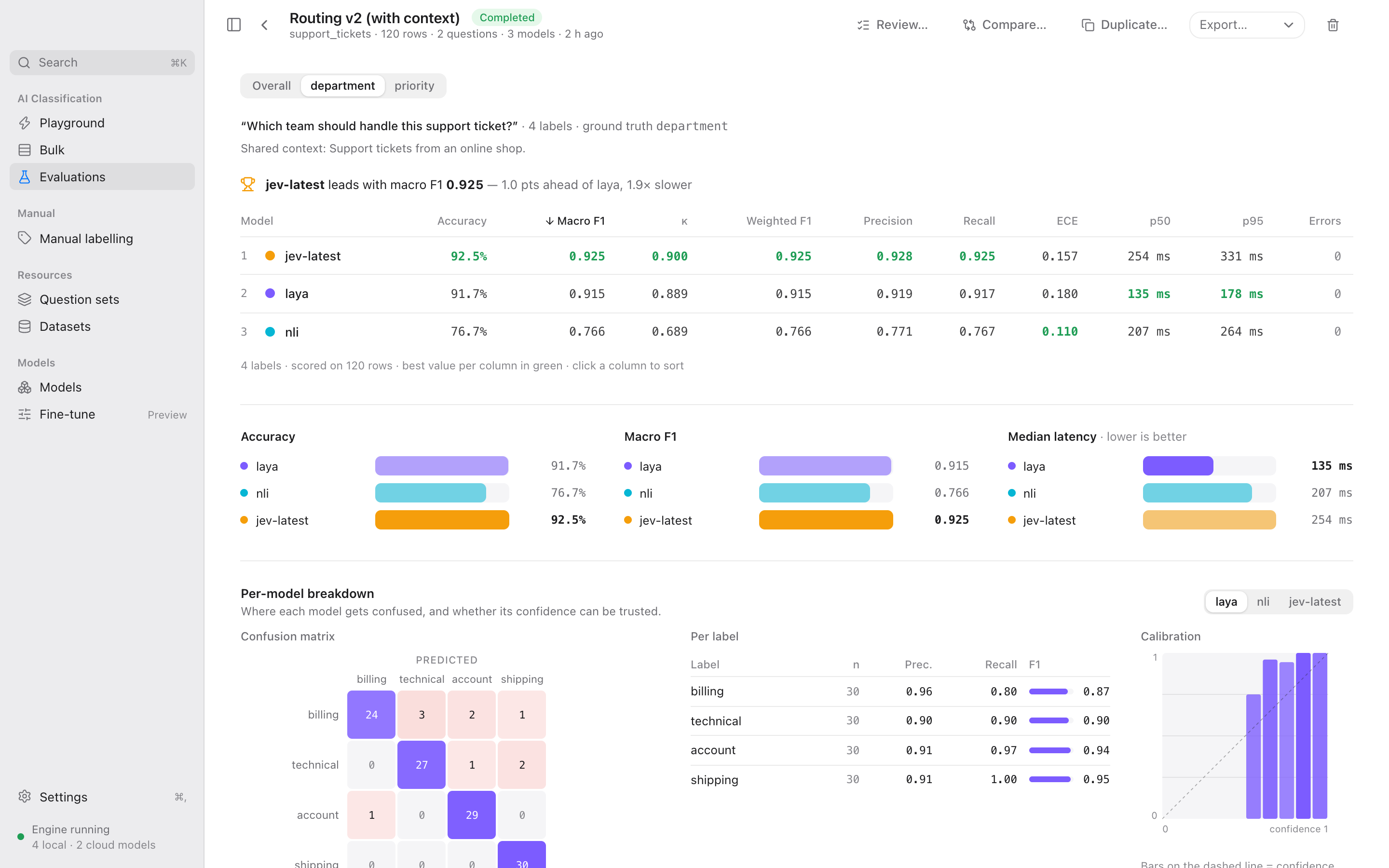This screenshot has height=868, width=1389.
Task: Select the department tab
Action: (x=342, y=85)
